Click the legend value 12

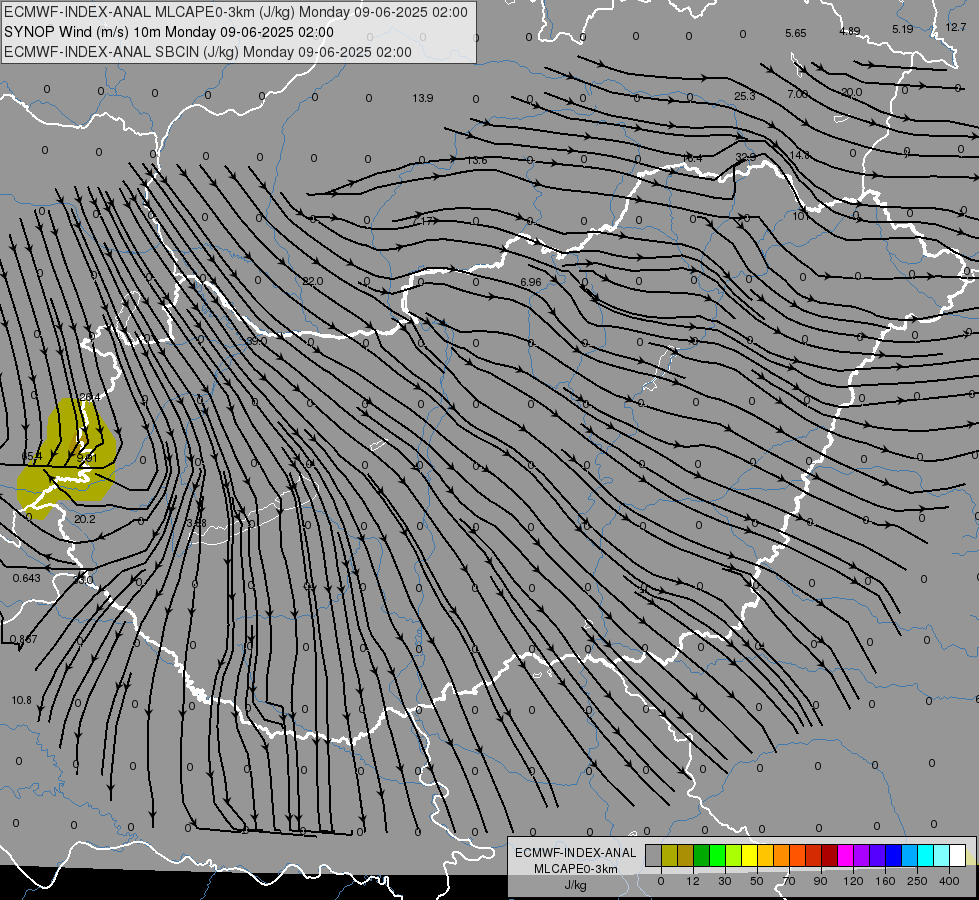click(692, 881)
